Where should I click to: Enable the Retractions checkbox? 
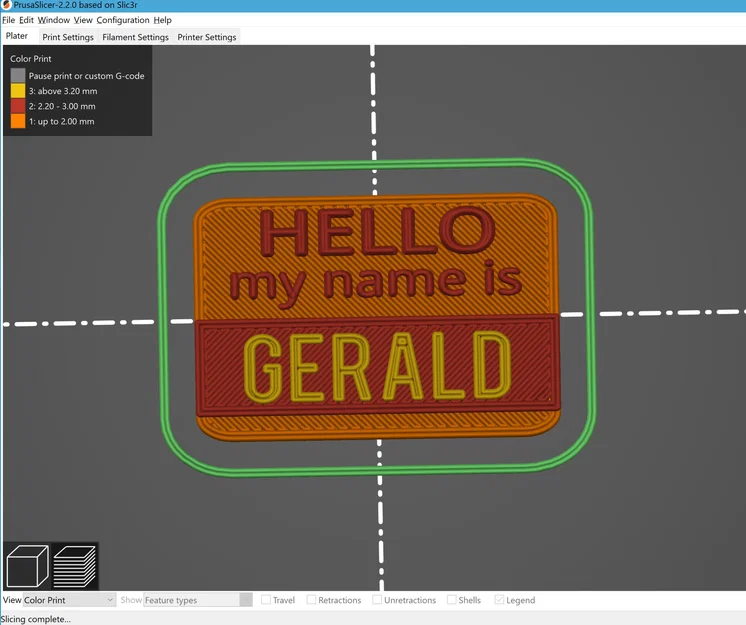pos(311,600)
